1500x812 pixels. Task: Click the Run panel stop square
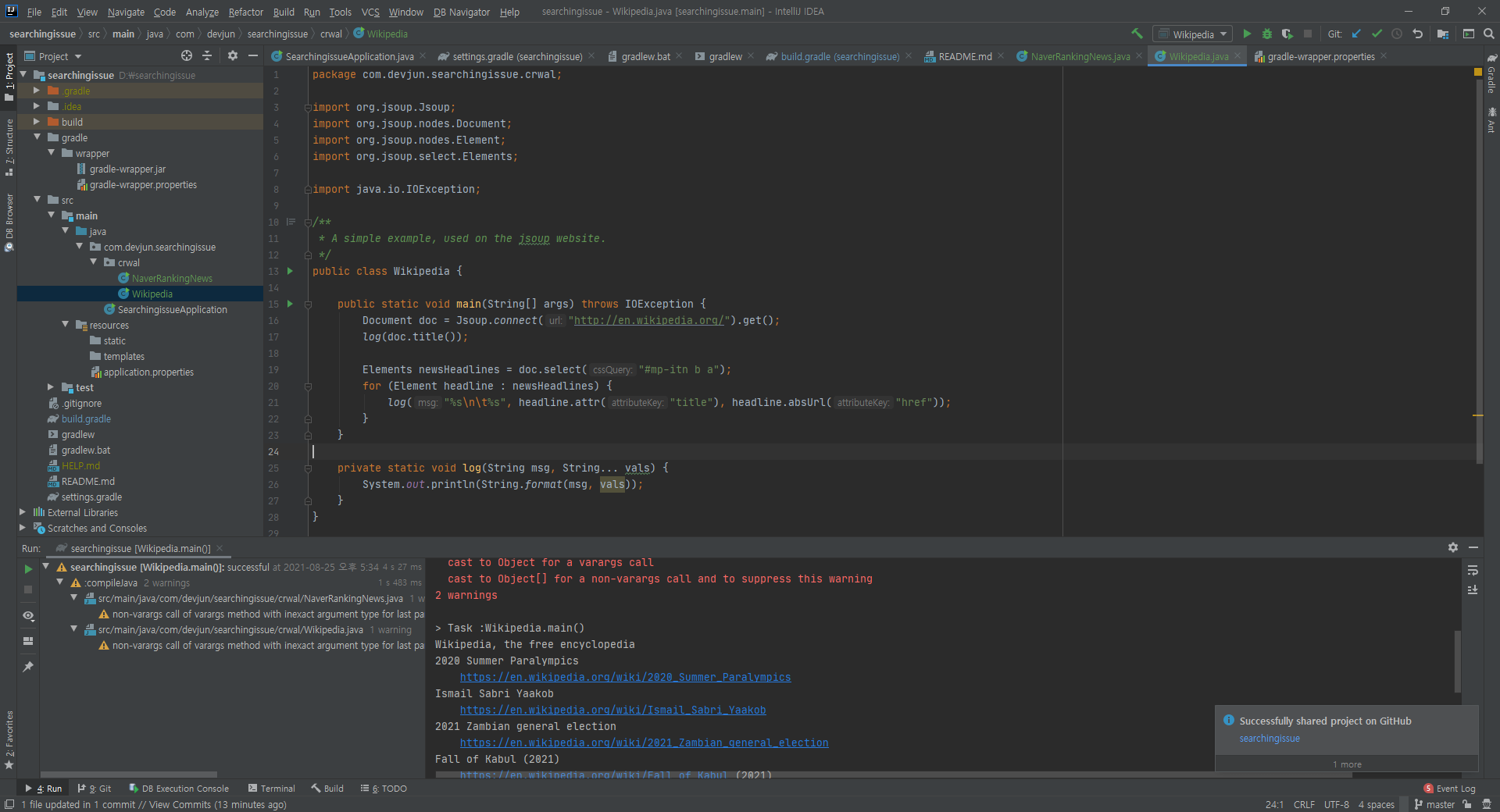(28, 589)
